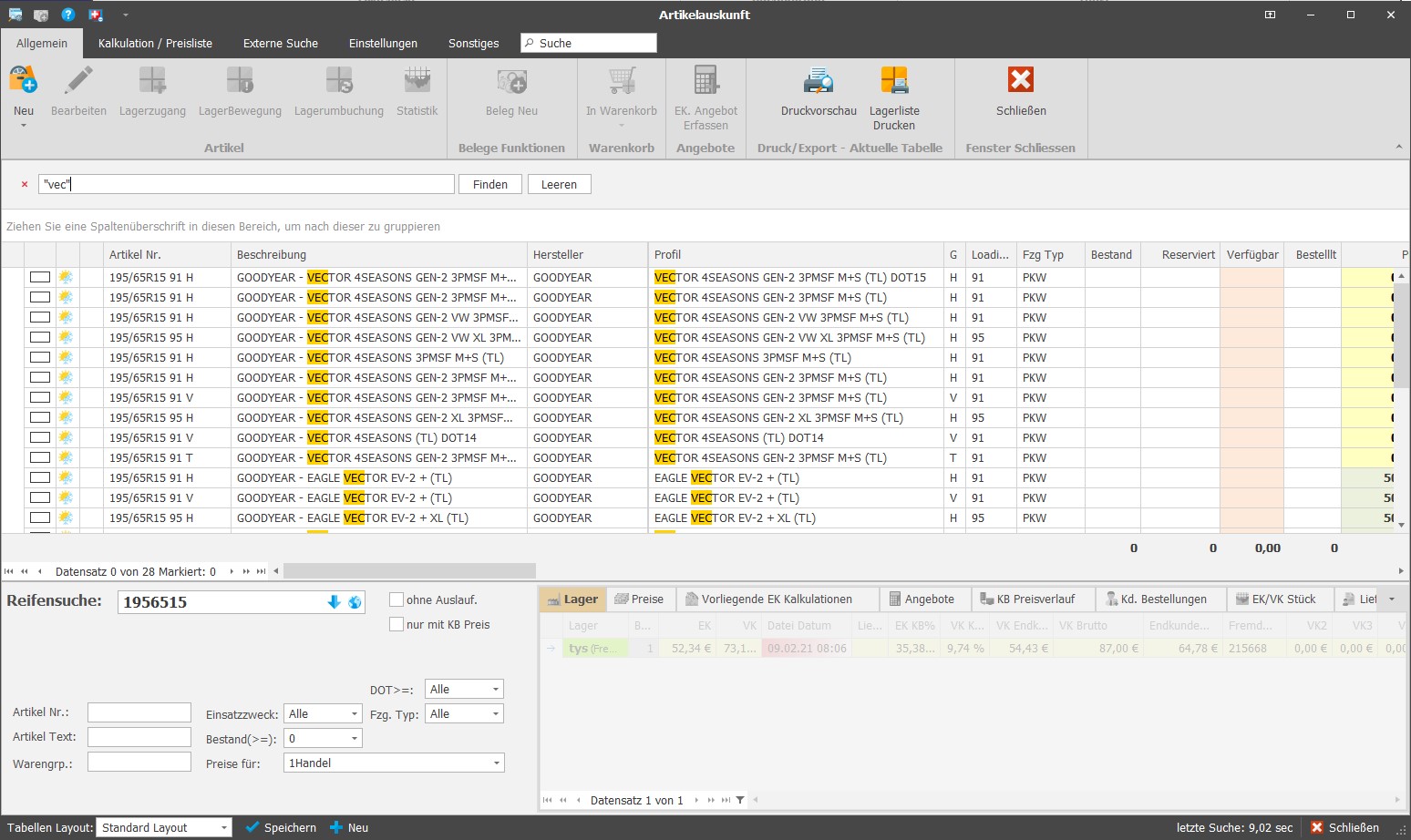Click the blue help question mark icon

click(x=67, y=15)
